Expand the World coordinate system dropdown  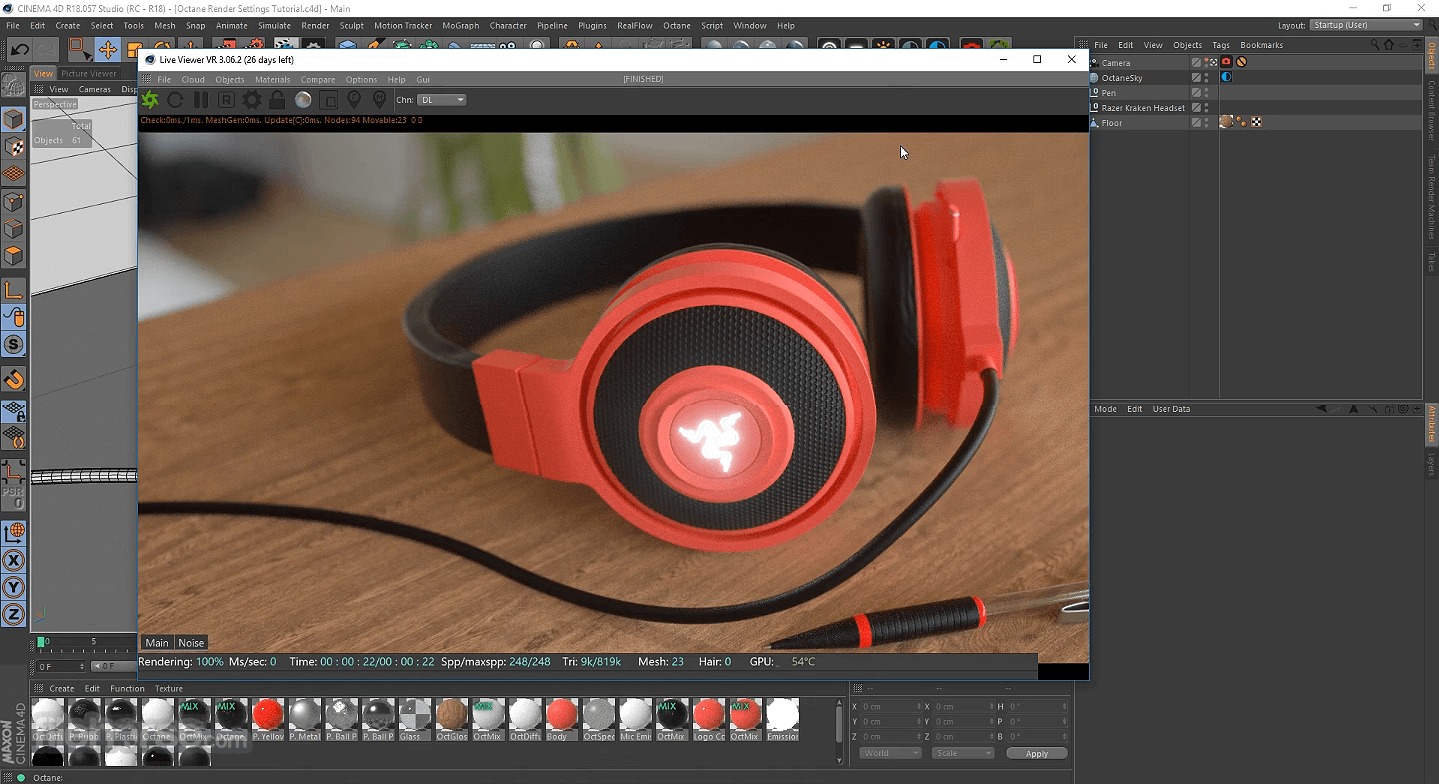point(890,753)
